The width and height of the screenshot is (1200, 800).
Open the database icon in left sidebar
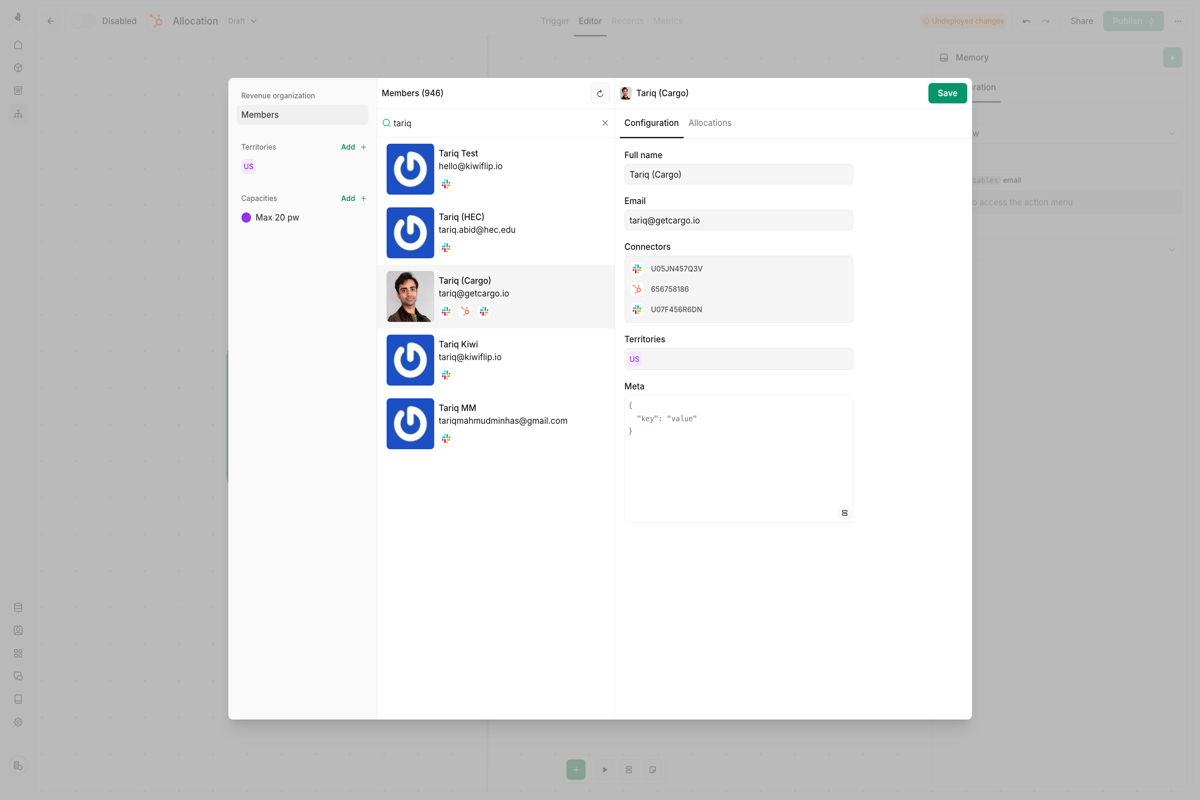pyautogui.click(x=18, y=608)
